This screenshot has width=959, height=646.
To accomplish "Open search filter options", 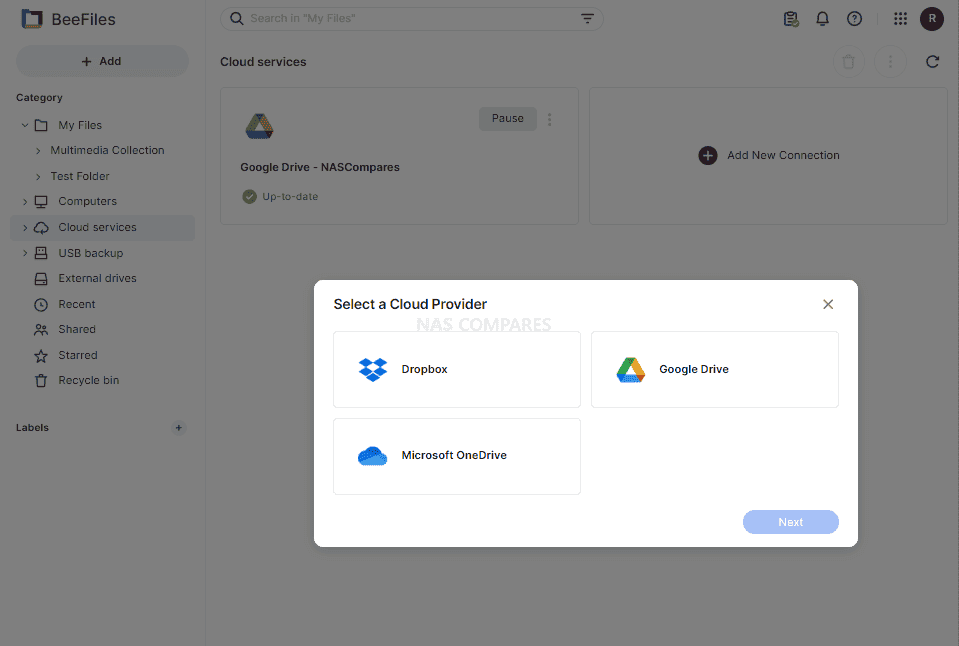I will point(587,18).
